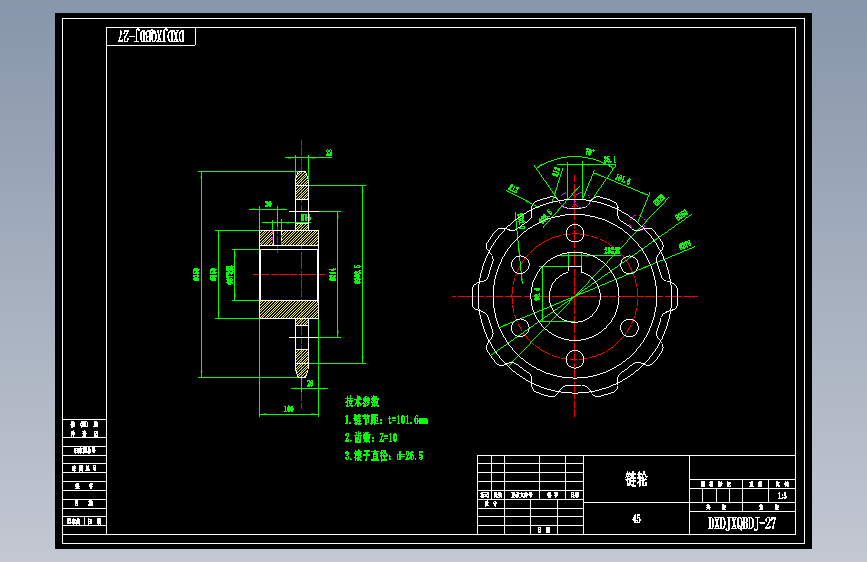Click the '36' dimension above the hub section

268,204
